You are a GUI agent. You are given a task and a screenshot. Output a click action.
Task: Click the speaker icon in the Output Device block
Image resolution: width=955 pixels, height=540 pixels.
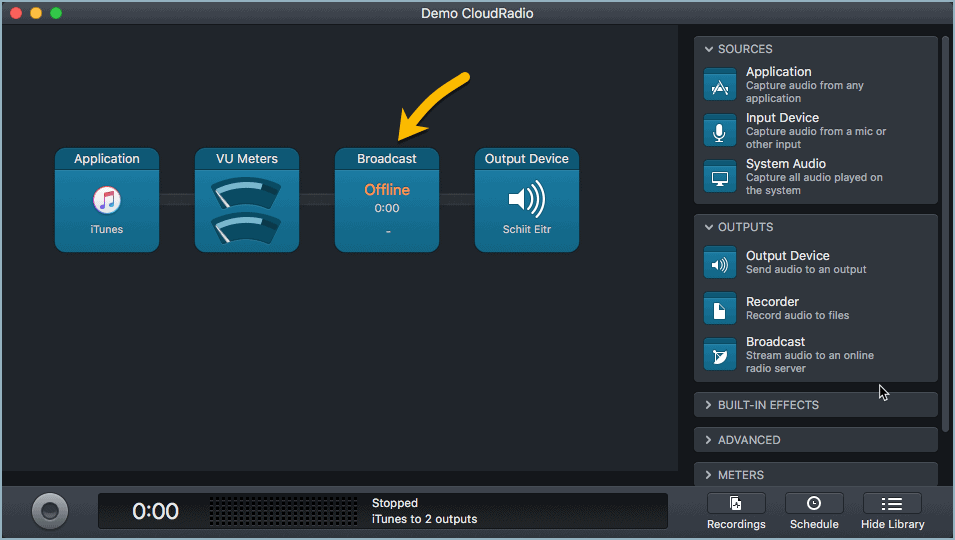[x=526, y=199]
